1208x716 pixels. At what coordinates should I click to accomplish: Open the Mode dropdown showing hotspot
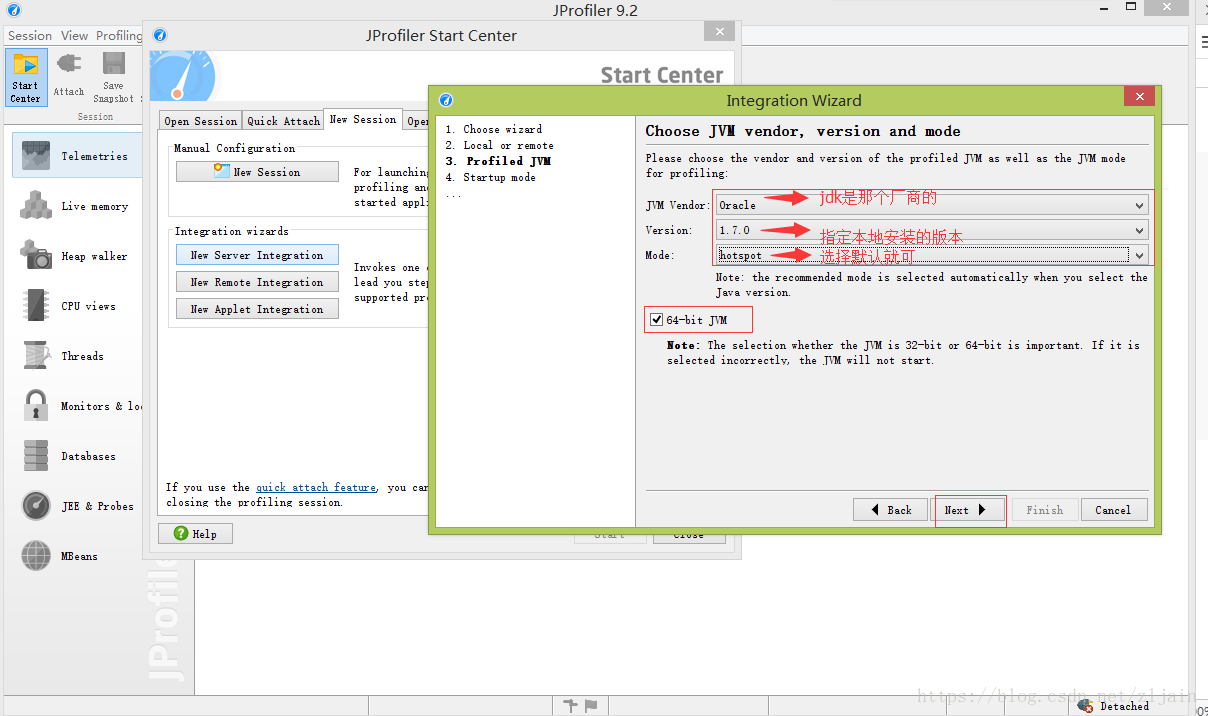click(932, 255)
